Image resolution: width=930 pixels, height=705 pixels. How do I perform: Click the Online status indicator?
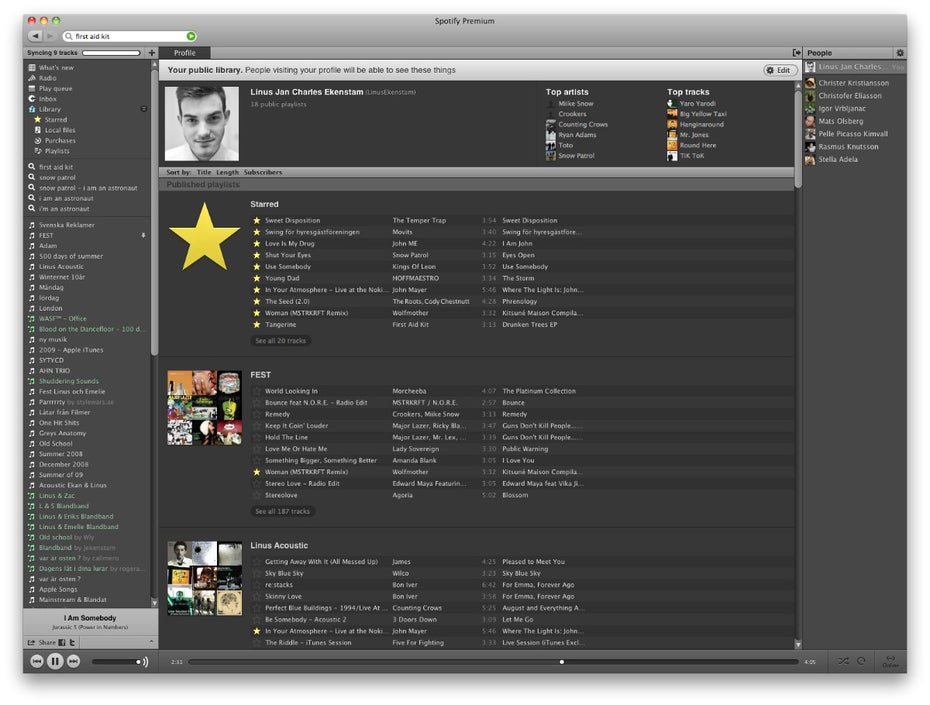pos(890,661)
